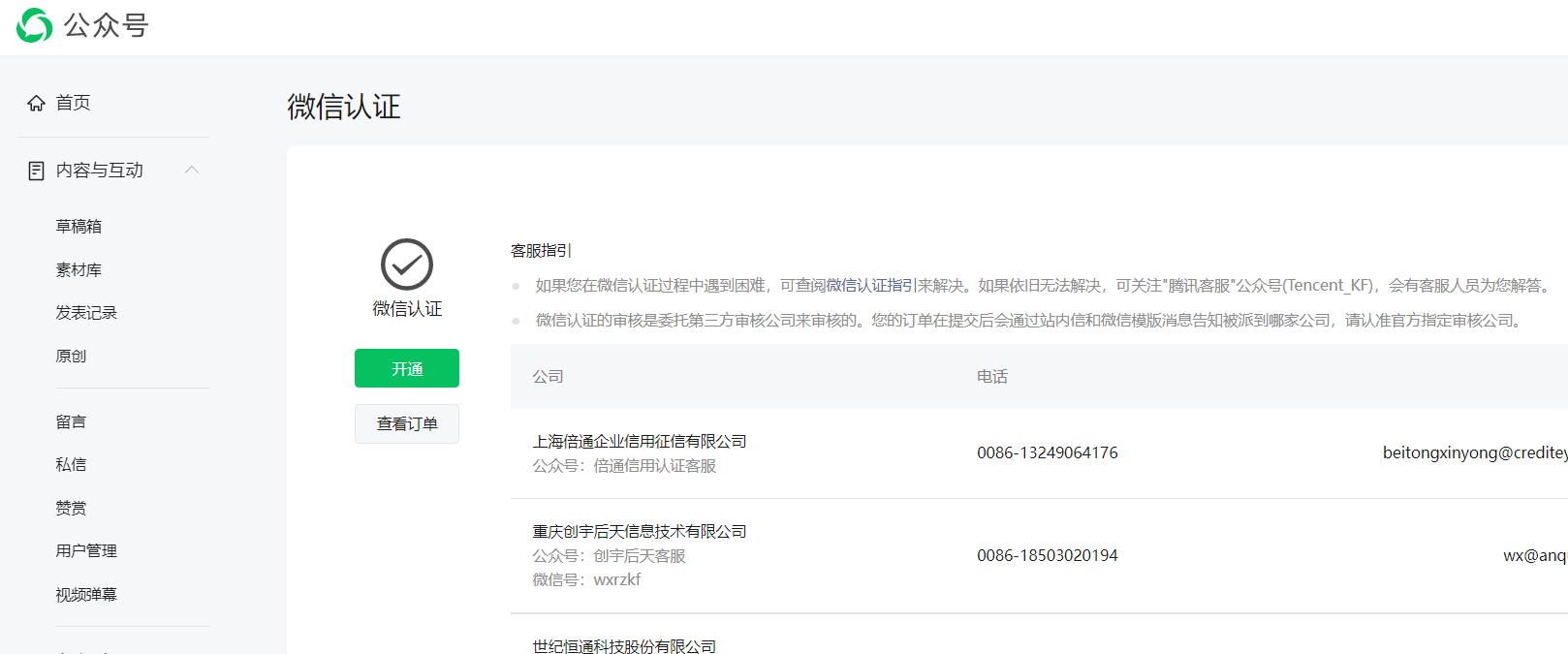Click the 微信认证 label under the checkmark

pyautogui.click(x=407, y=308)
